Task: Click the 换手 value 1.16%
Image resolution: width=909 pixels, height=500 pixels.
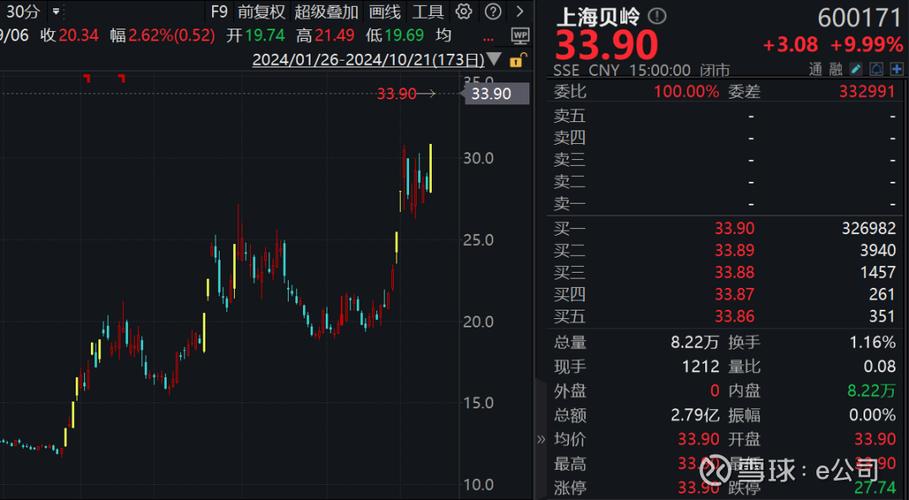Action: [870, 342]
